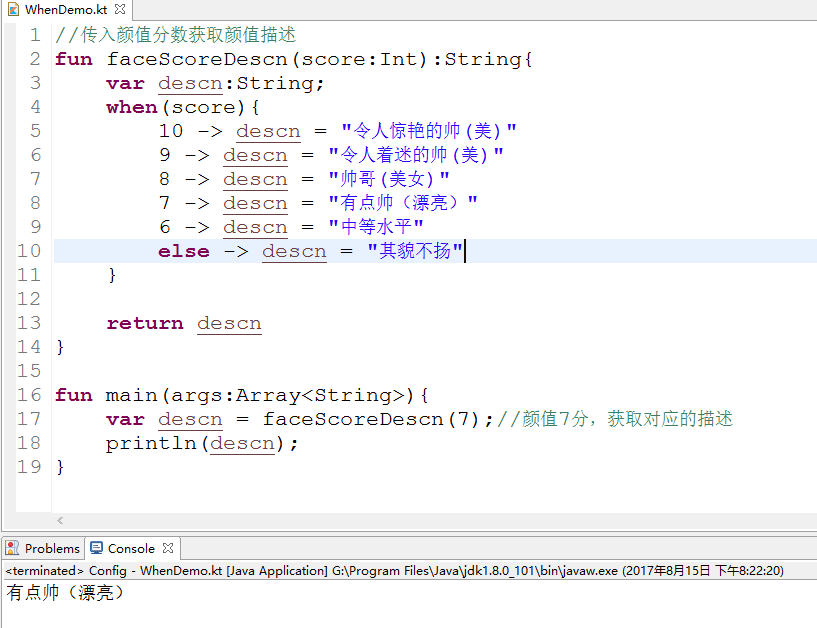Screen dimensions: 817x628
Task: Click the 'return' keyword on line 13
Action: pyautogui.click(x=145, y=323)
